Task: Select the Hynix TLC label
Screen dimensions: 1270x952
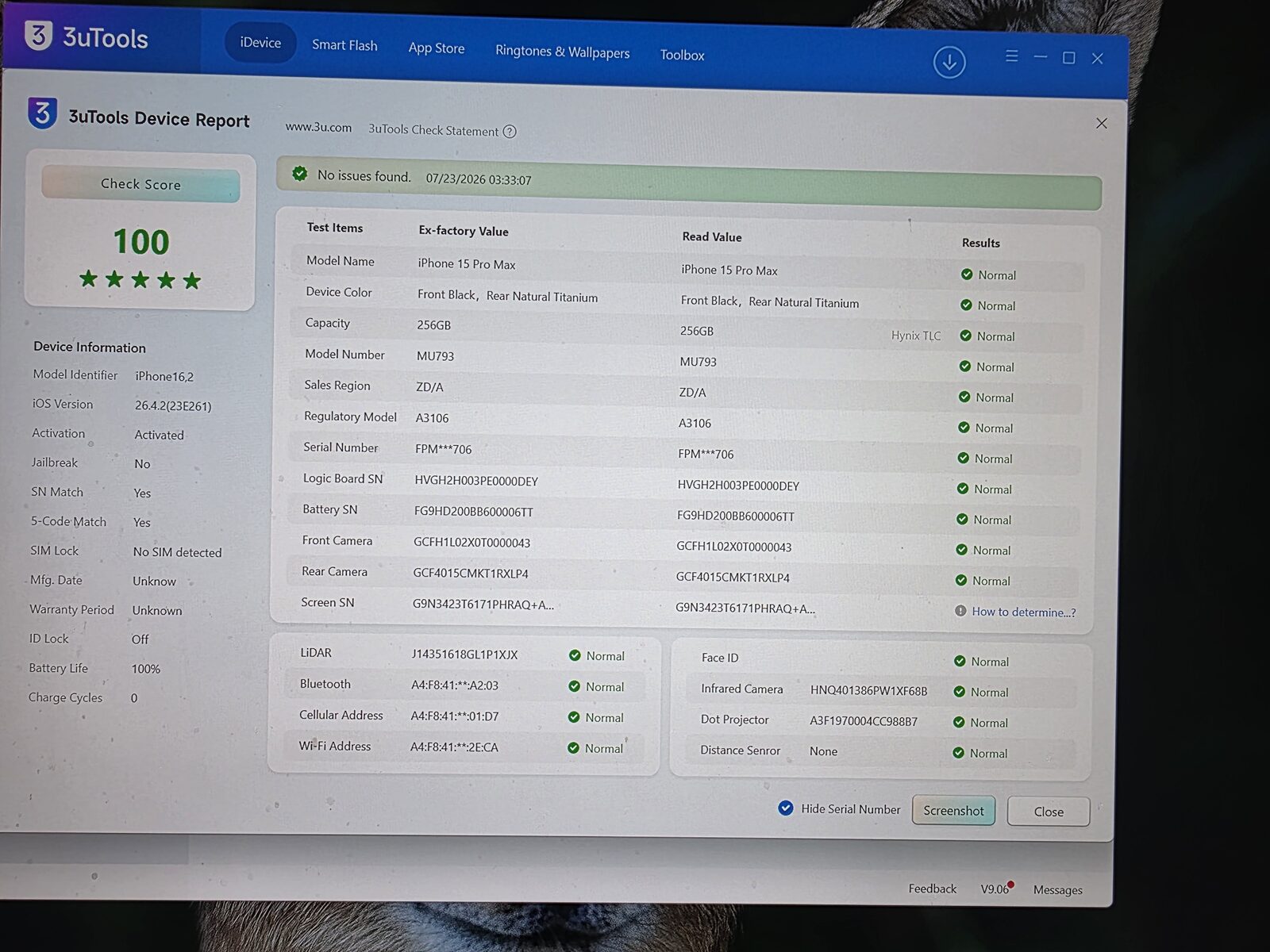Action: (x=916, y=336)
